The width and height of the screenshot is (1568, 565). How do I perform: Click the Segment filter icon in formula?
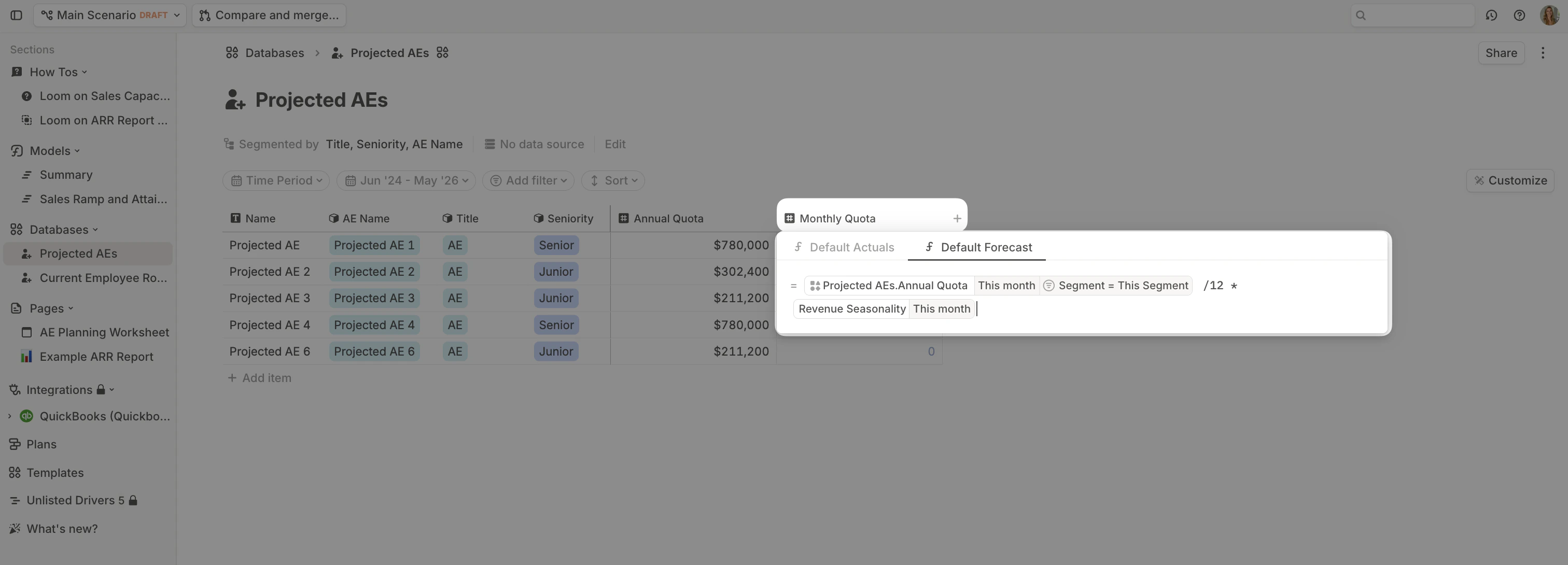[1049, 286]
